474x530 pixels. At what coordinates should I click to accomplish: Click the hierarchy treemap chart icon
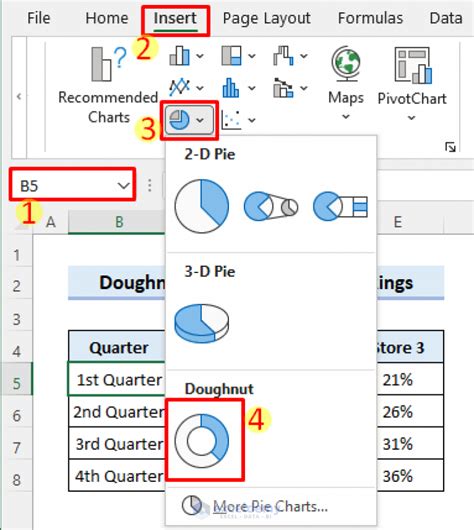click(x=232, y=56)
